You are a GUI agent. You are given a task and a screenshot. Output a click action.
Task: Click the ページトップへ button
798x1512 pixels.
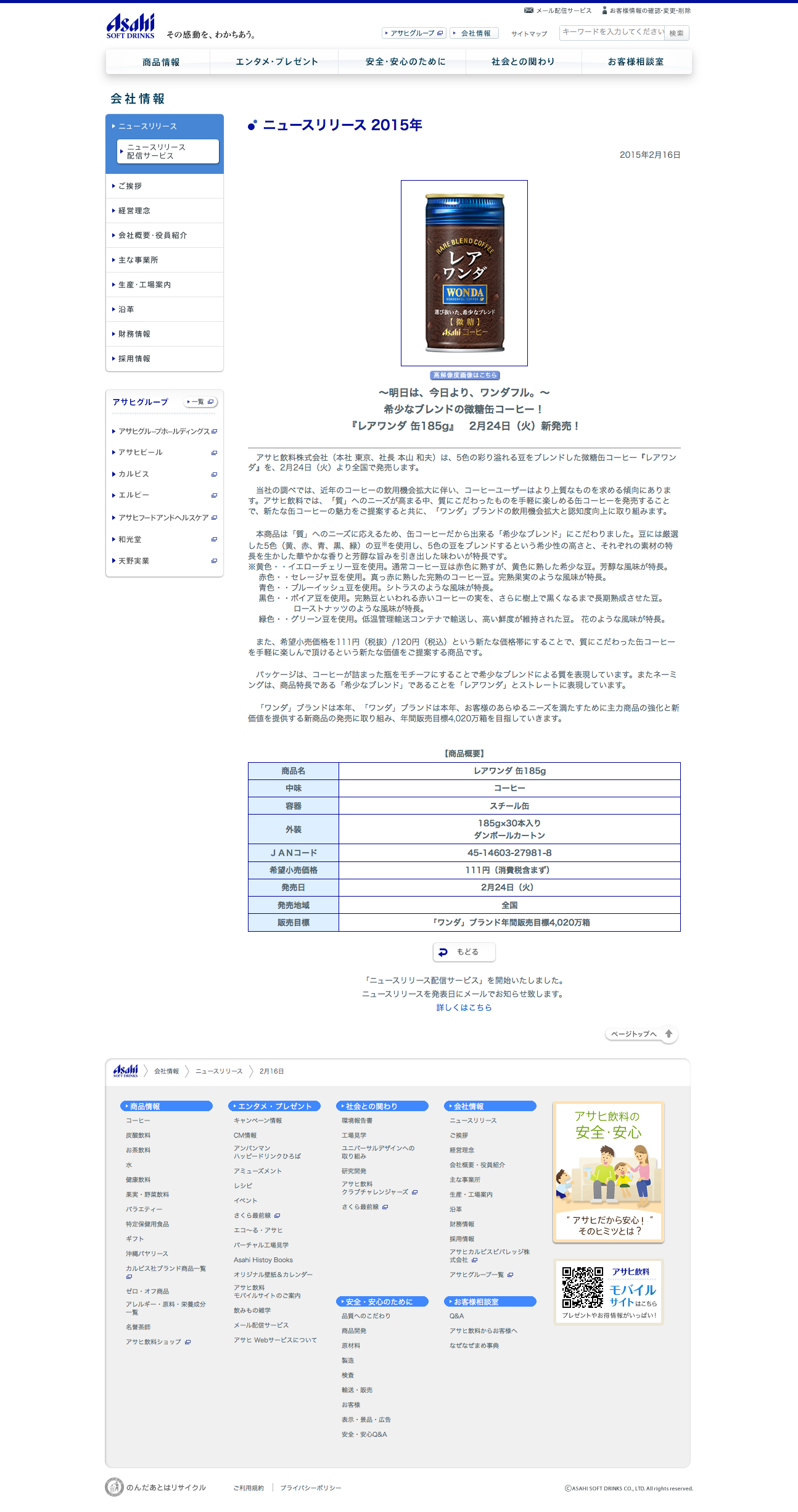tap(641, 1034)
